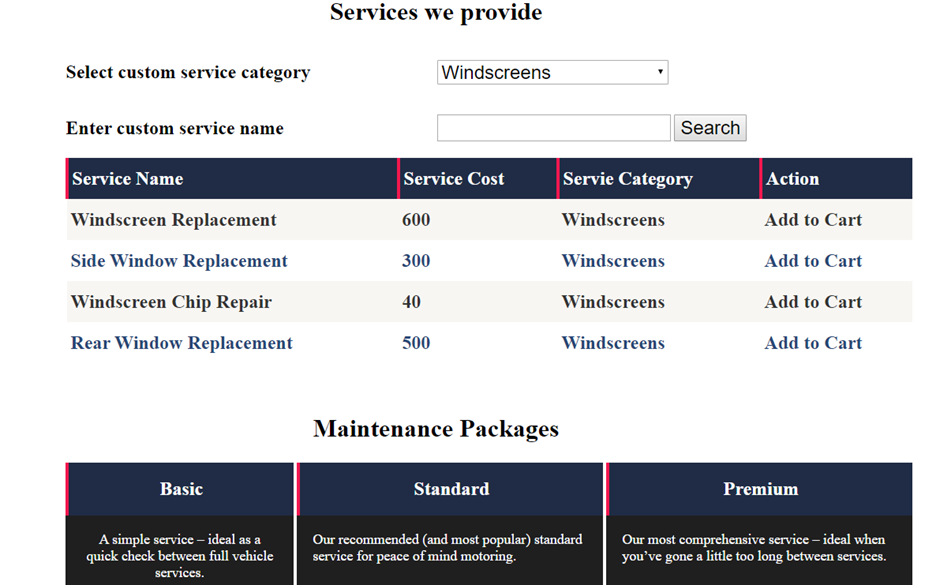Click the Windscreen Chip Repair service name
This screenshot has height=585, width=940.
tap(171, 302)
